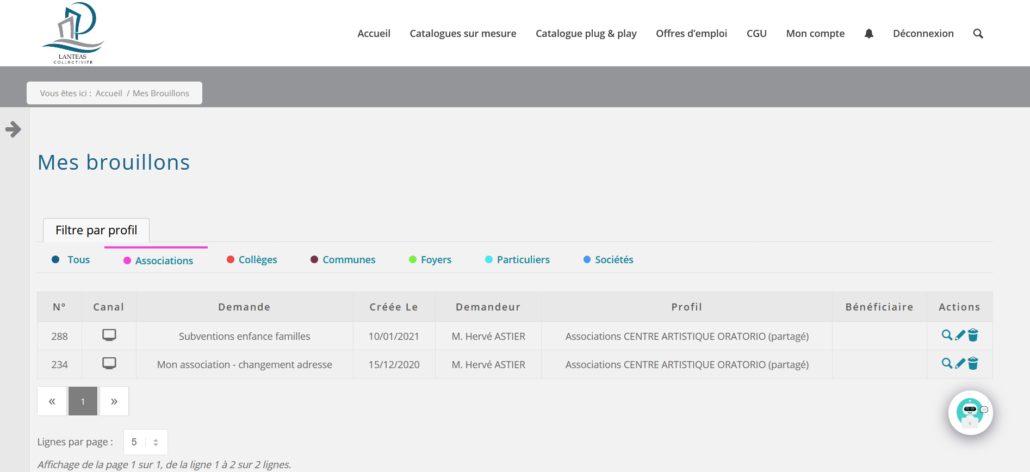
Task: Click the magnifier view icon for request 288
Action: [x=947, y=336]
